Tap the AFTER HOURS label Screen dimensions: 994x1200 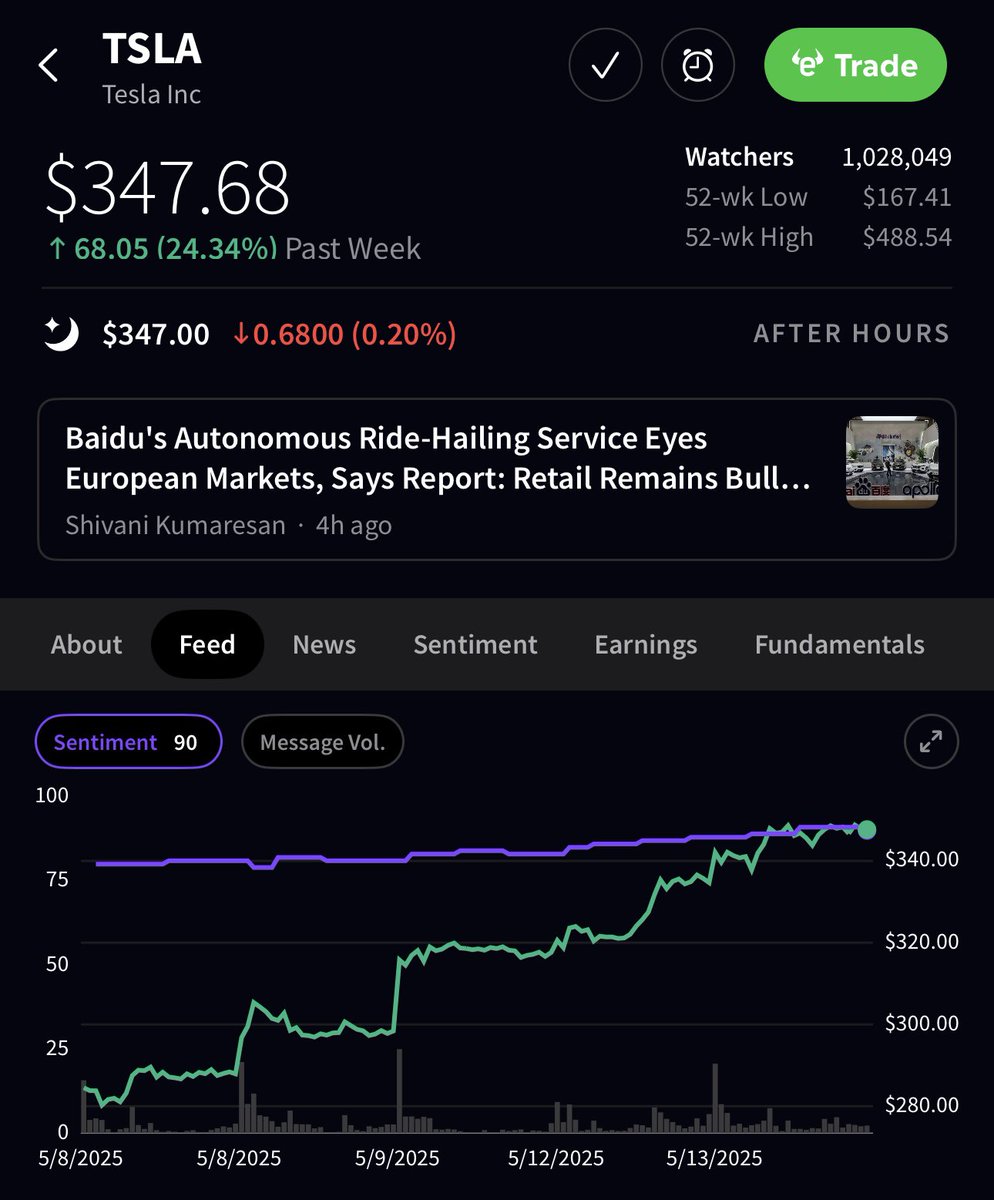(851, 334)
